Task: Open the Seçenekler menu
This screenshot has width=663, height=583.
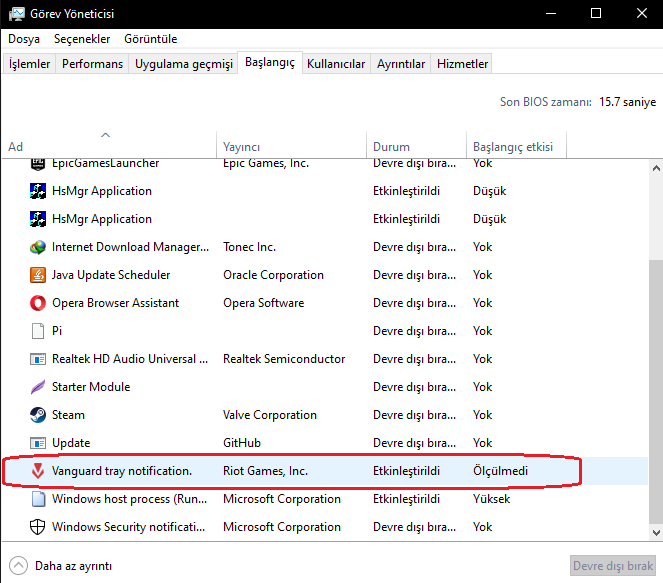Action: [82, 39]
